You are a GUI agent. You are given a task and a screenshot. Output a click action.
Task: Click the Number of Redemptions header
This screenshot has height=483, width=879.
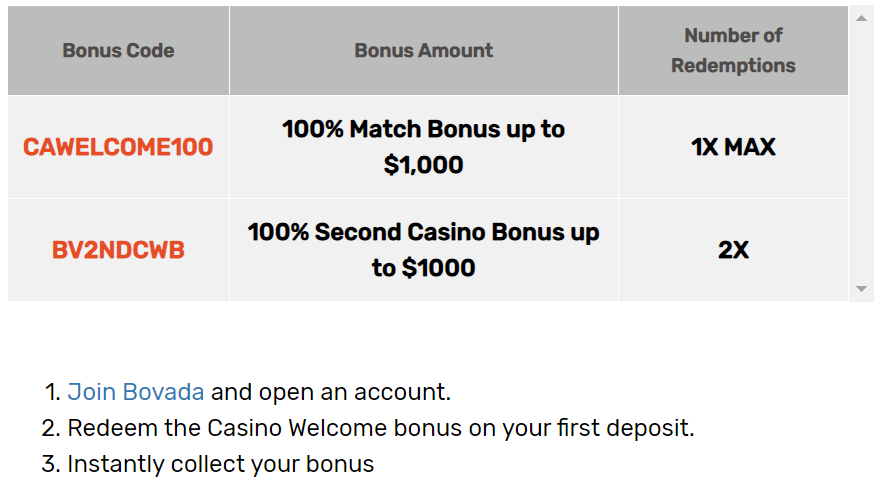tap(733, 50)
